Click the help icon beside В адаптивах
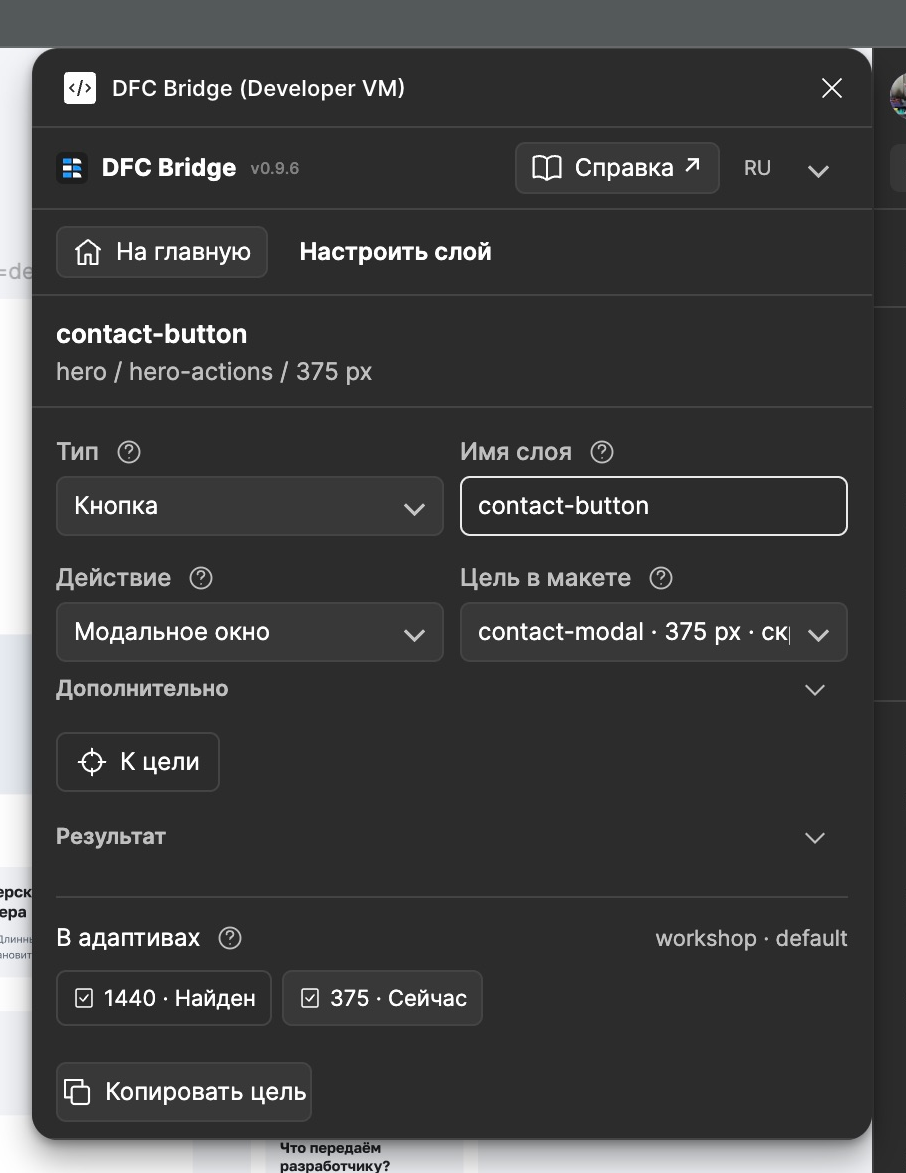906x1173 pixels. click(230, 938)
